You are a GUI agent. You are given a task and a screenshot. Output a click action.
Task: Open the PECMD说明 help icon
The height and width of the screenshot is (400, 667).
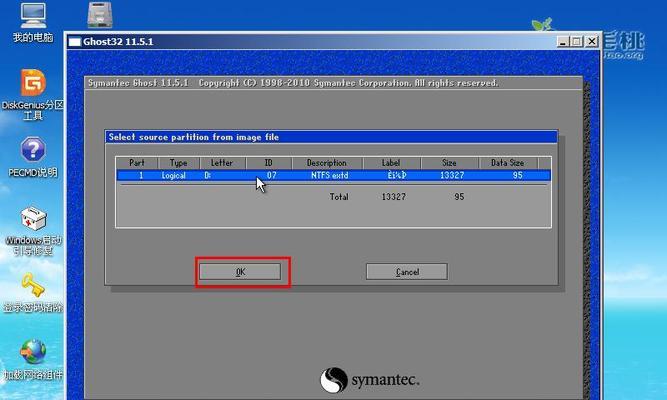(x=33, y=157)
